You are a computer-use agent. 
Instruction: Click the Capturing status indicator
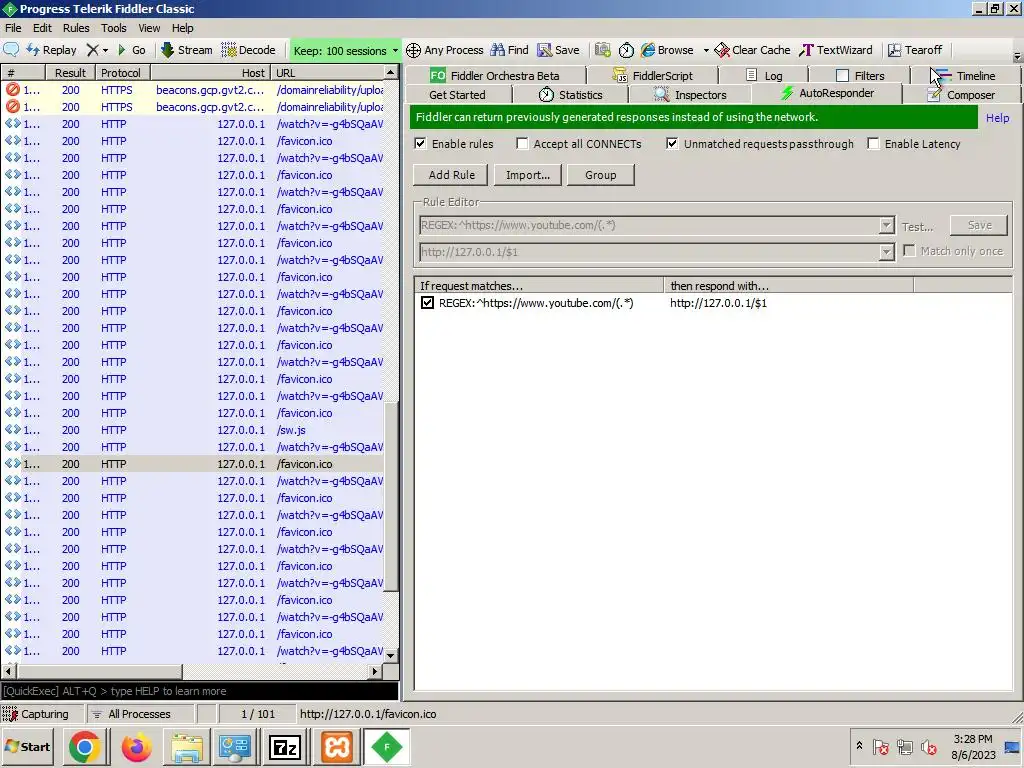36,714
